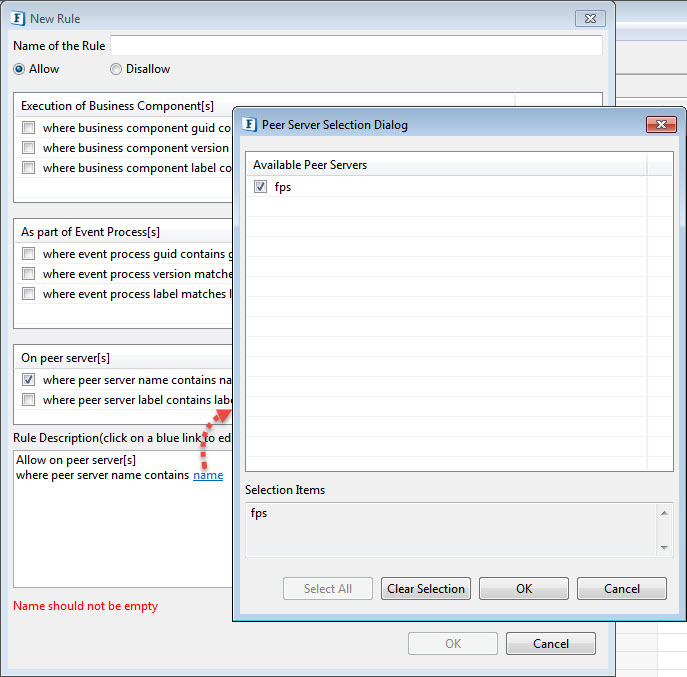Screen dimensions: 687x677
Task: Click into the Name of the Rule field
Action: (356, 46)
